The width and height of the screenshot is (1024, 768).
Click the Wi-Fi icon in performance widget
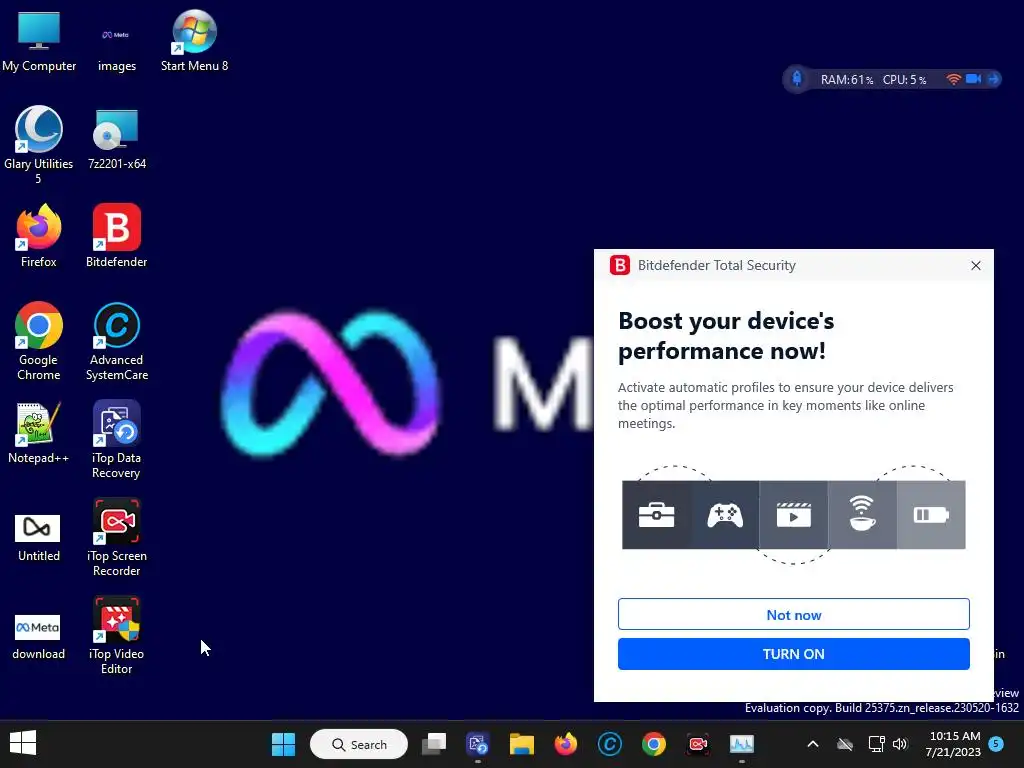(953, 79)
